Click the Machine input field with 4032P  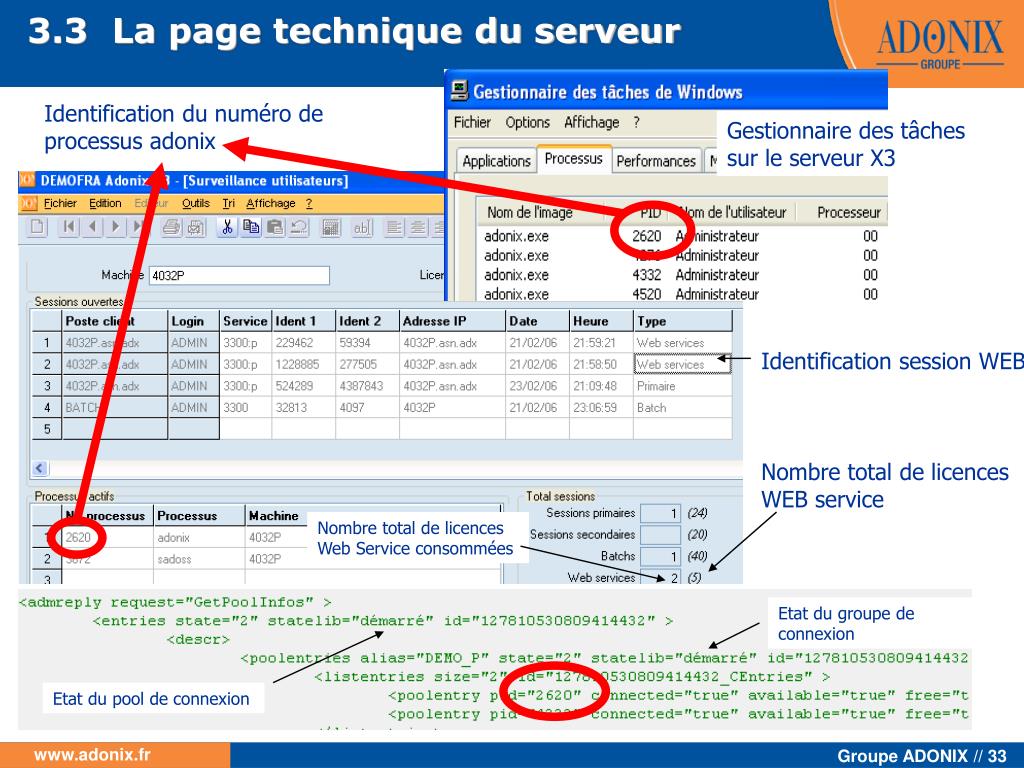239,276
